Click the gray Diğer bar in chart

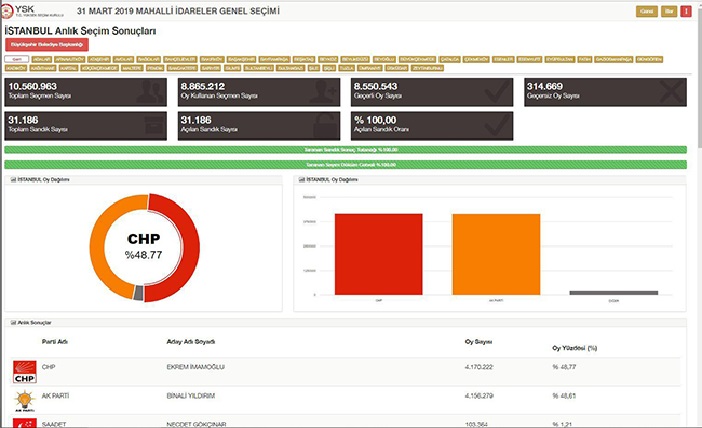coord(613,293)
